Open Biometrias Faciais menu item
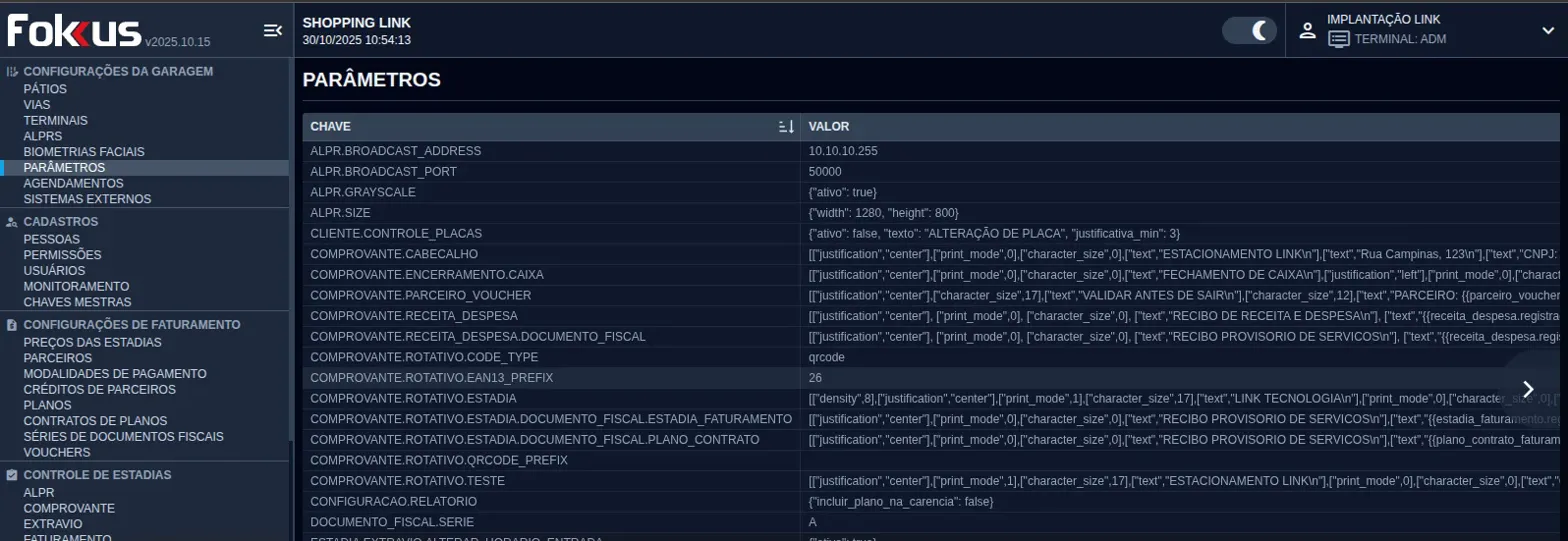The height and width of the screenshot is (541, 1568). click(x=84, y=152)
